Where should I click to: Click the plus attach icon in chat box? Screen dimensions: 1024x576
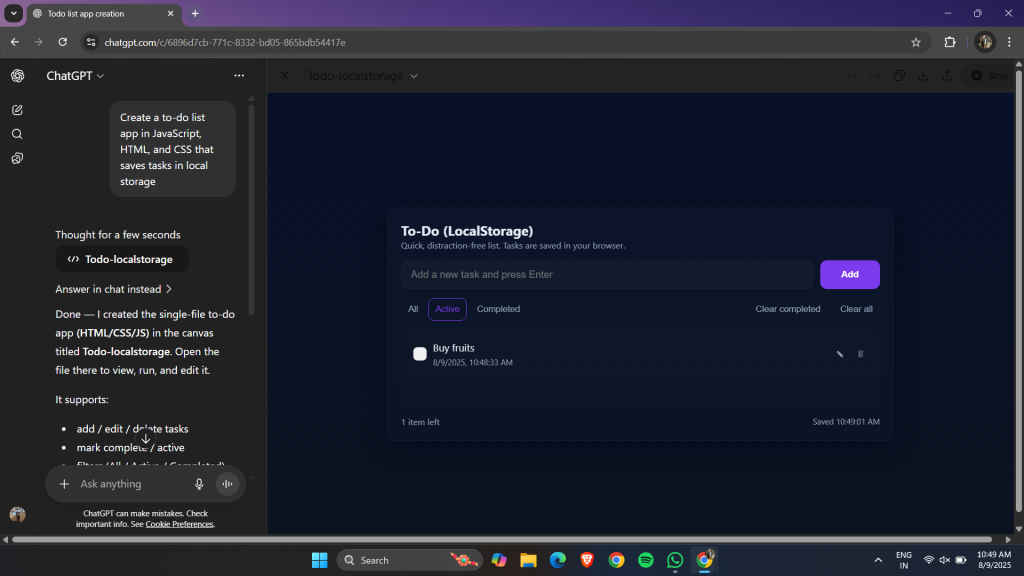pyautogui.click(x=64, y=484)
